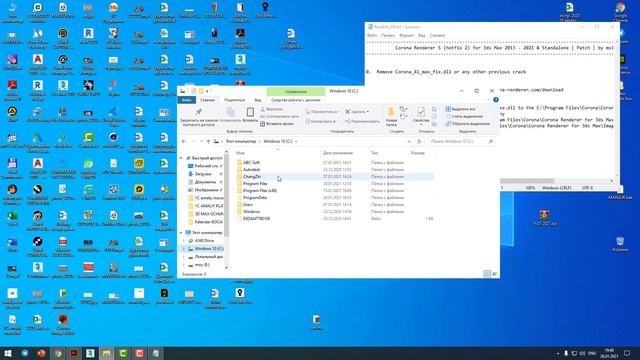The image size is (640, 360).
Task: Click Переименовать (Rename) in ribbon
Action: coord(362,121)
